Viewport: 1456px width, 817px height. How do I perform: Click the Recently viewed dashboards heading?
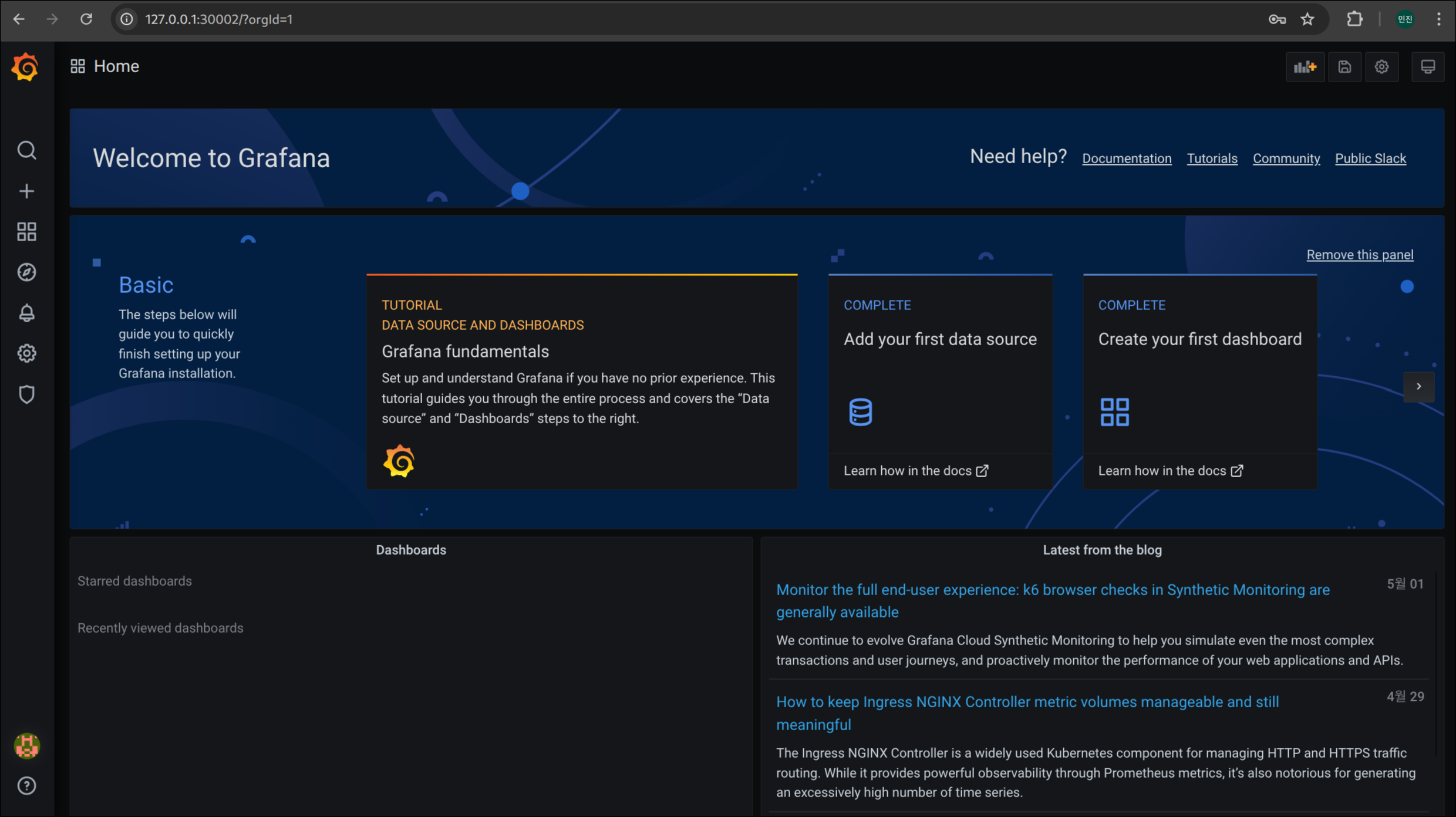click(160, 628)
